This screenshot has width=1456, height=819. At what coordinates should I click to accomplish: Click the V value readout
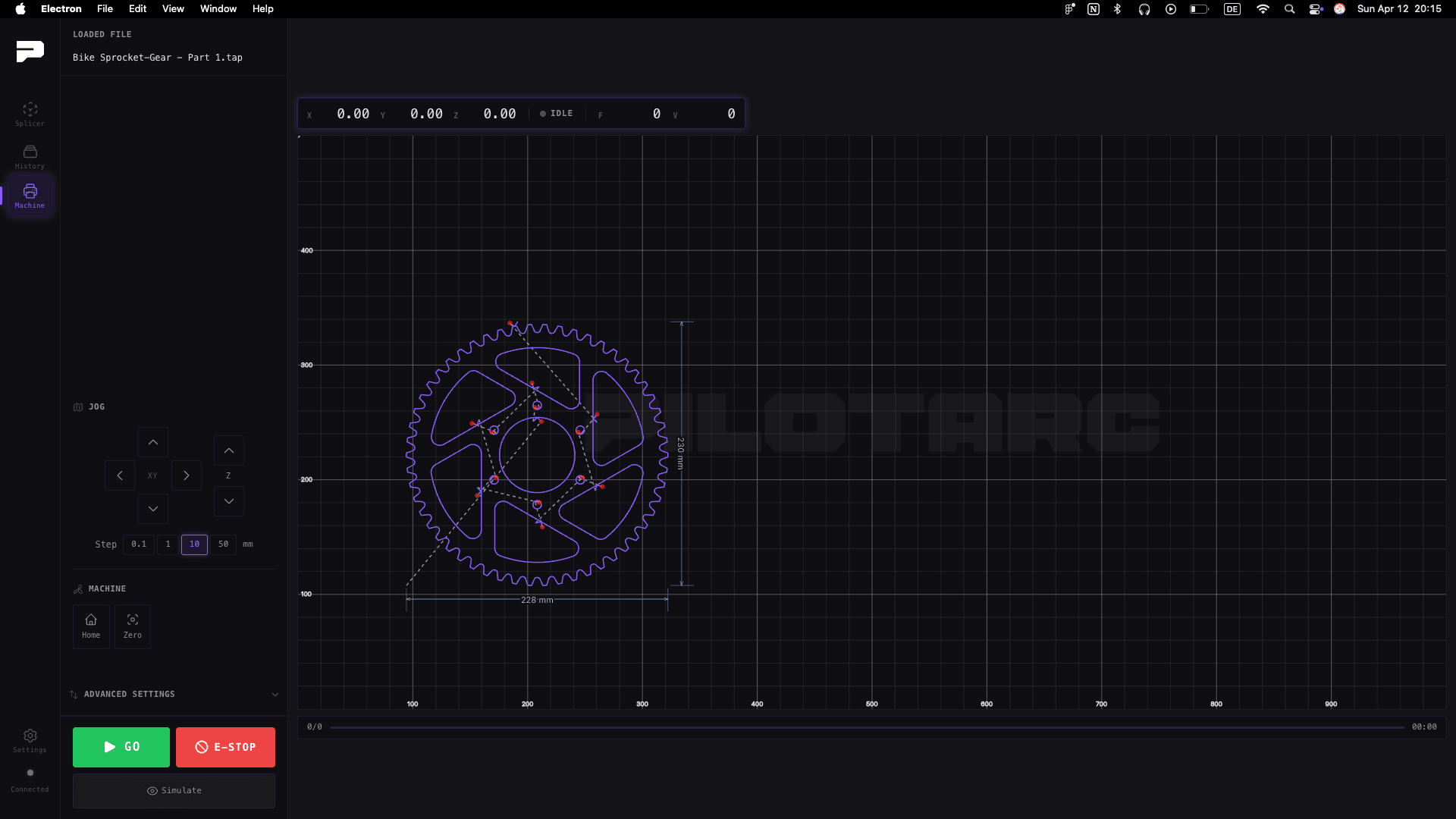[x=731, y=114]
